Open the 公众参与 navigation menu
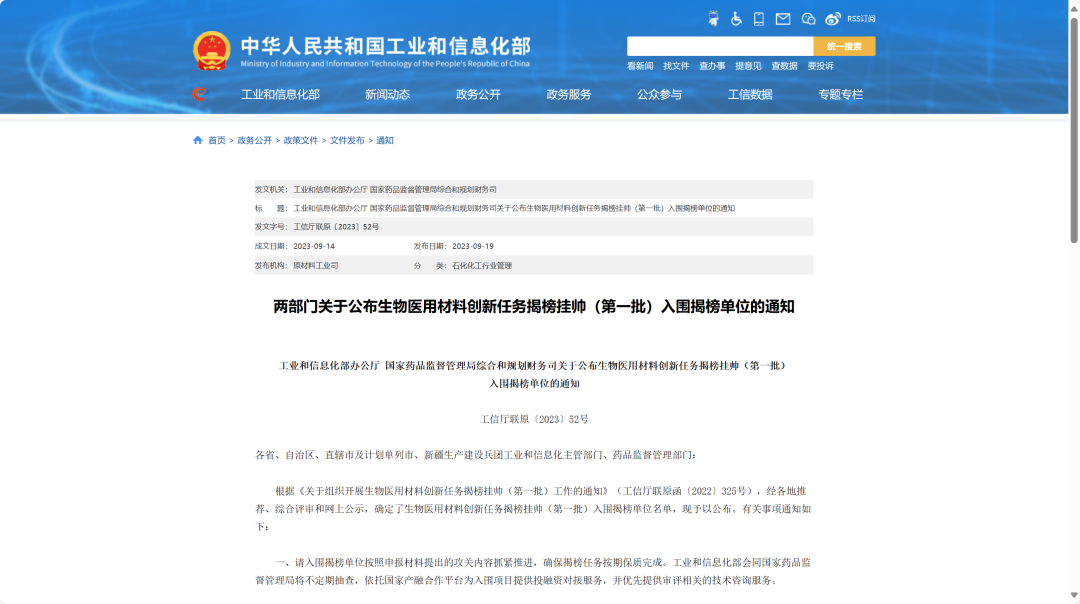 coord(657,93)
